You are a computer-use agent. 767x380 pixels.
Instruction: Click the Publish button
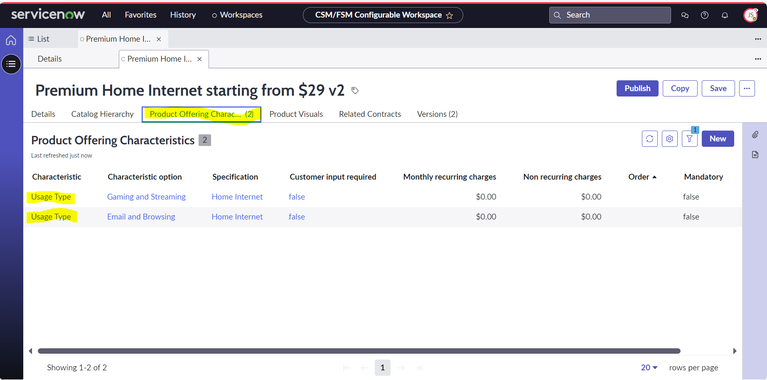coord(637,89)
